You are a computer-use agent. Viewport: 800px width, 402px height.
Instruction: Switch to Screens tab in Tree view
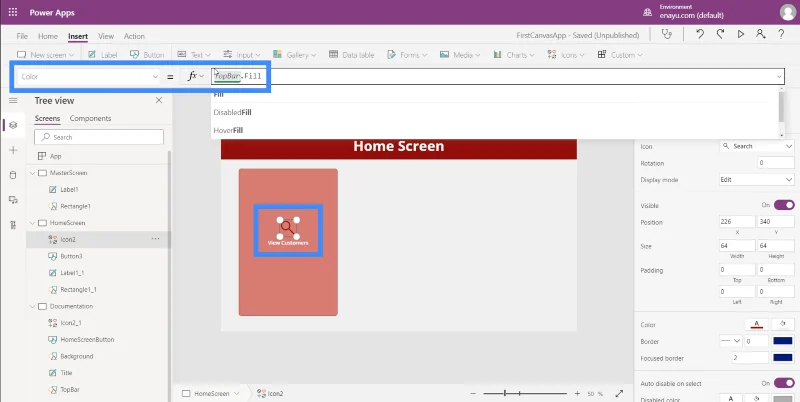47,118
